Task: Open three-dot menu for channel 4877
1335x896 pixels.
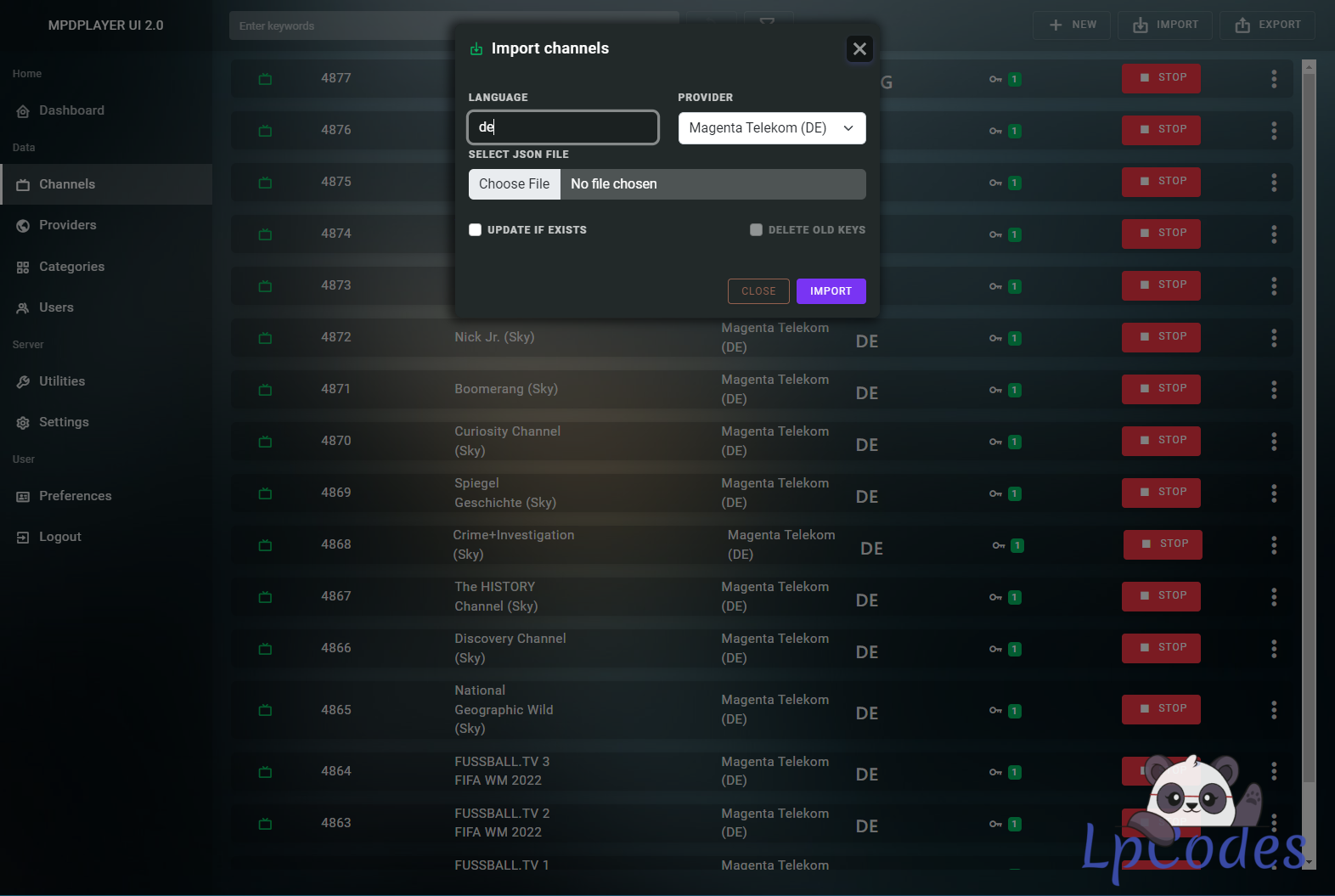Action: (1273, 79)
